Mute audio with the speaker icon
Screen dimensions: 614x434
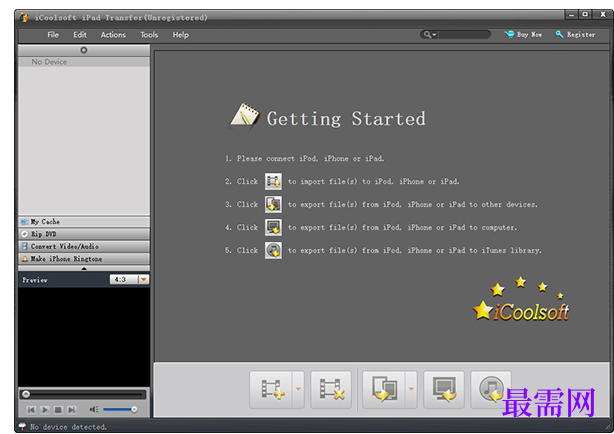tap(94, 409)
